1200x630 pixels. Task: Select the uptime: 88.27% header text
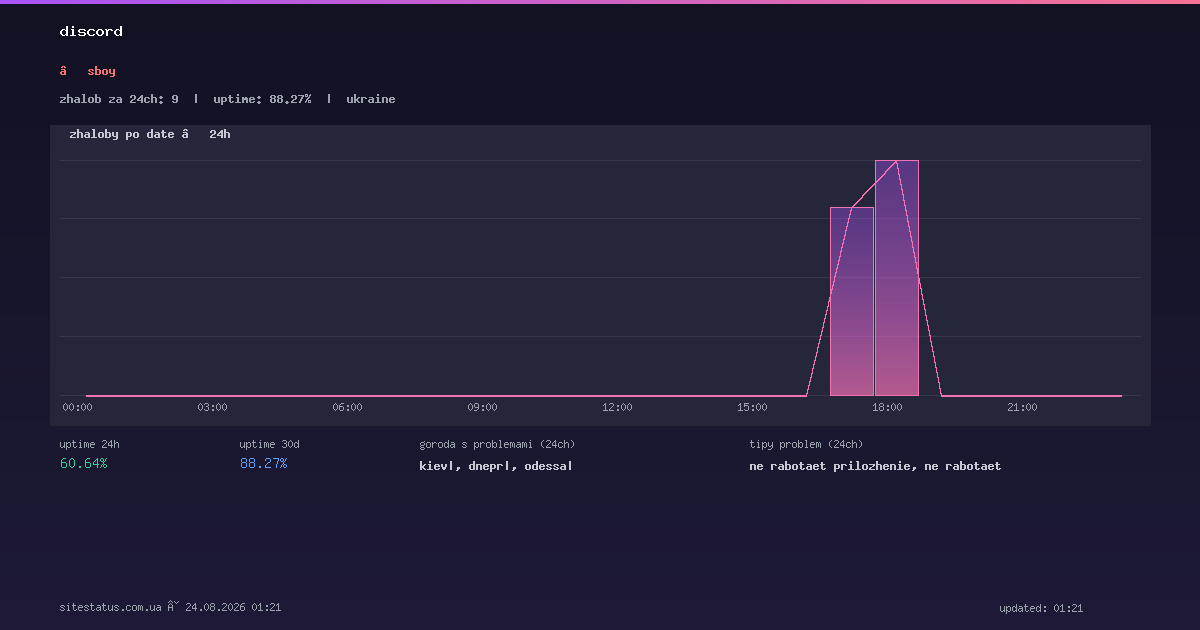[x=262, y=99]
